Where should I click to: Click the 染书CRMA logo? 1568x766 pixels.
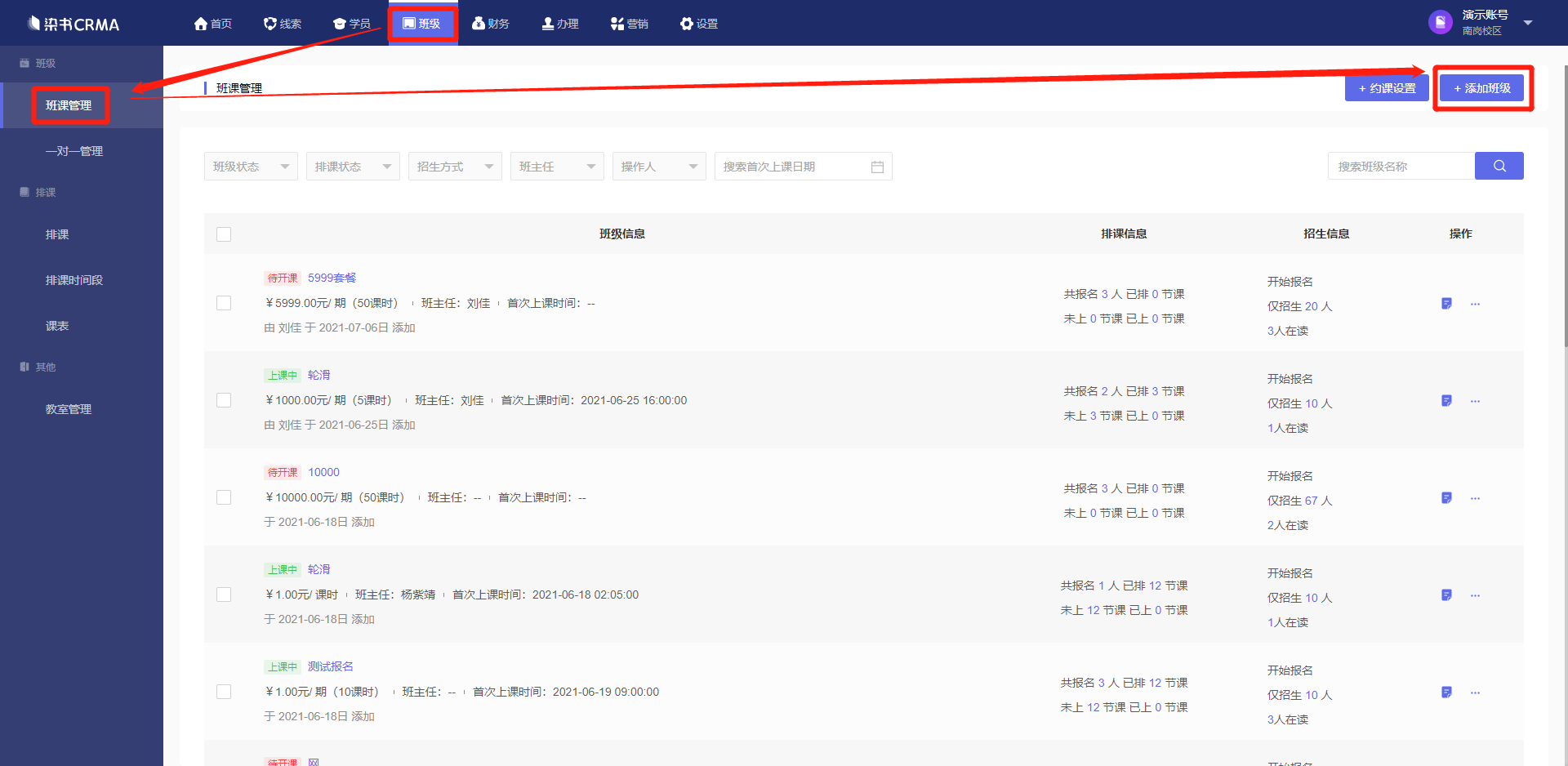pyautogui.click(x=73, y=24)
